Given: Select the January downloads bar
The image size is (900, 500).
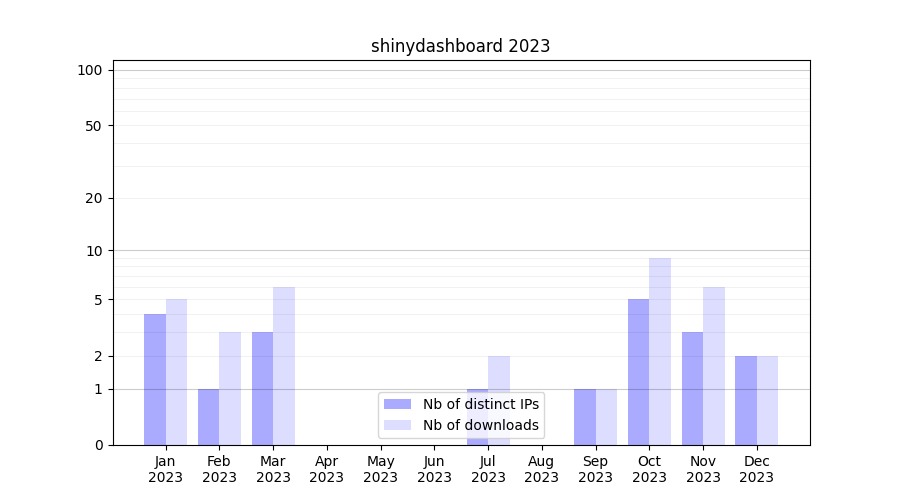Looking at the screenshot, I should 176,372.
